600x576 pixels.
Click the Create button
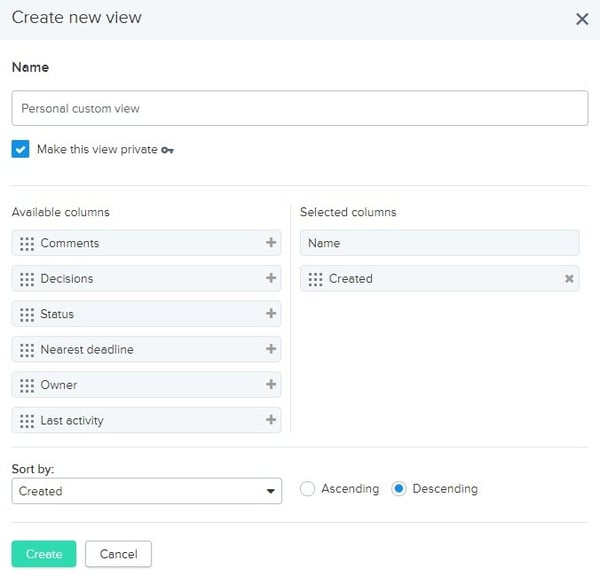[x=44, y=554]
